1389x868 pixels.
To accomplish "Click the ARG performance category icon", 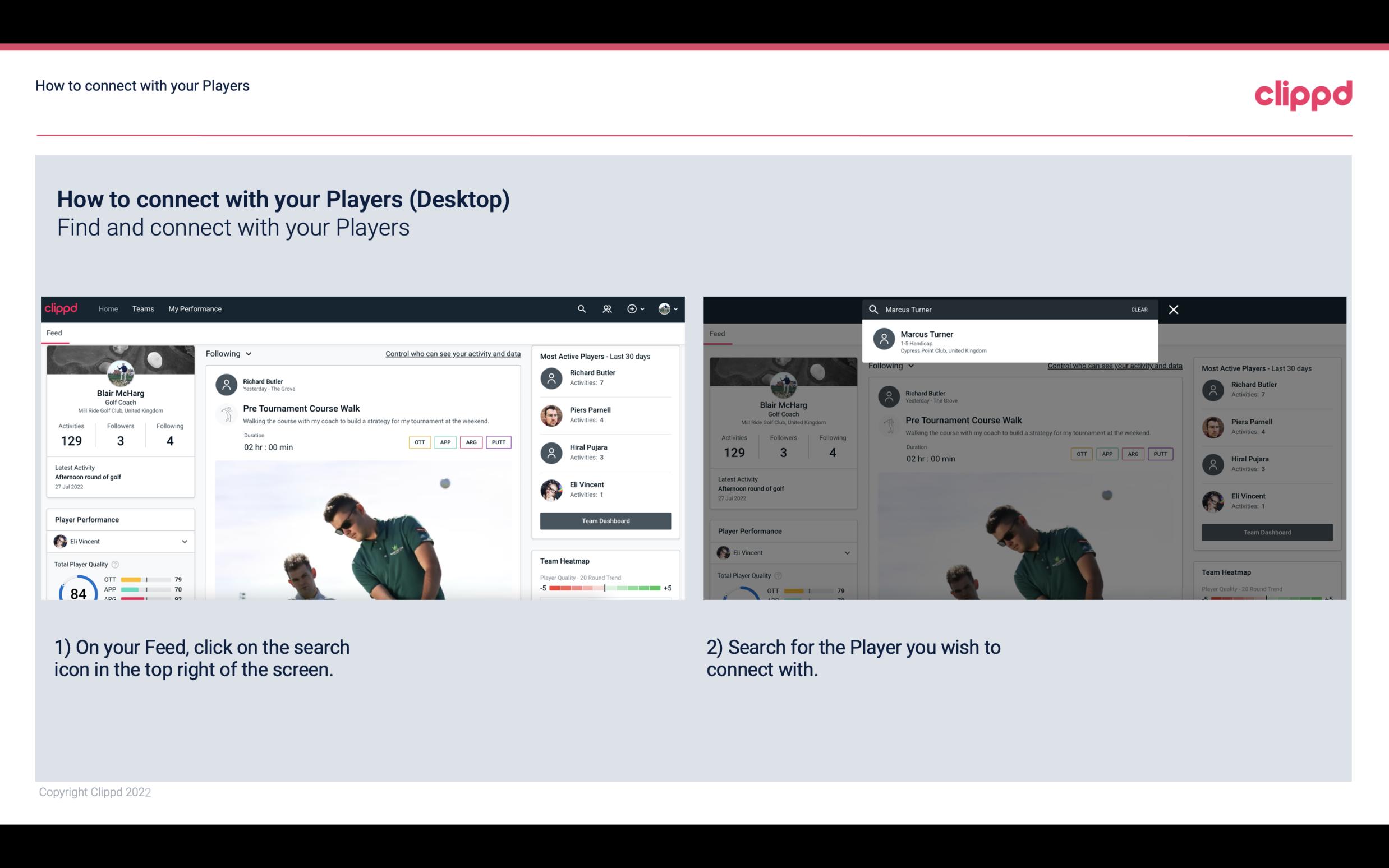I will [x=470, y=442].
